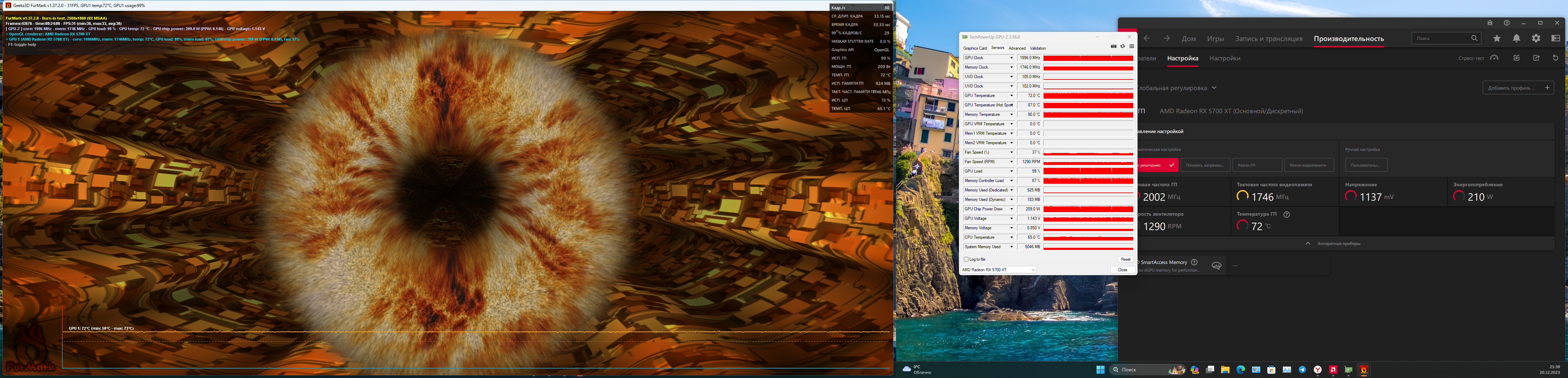Screen dimensions: 1568x378
Task: Expand Глобальная регулировка chevron
Action: pos(1214,87)
